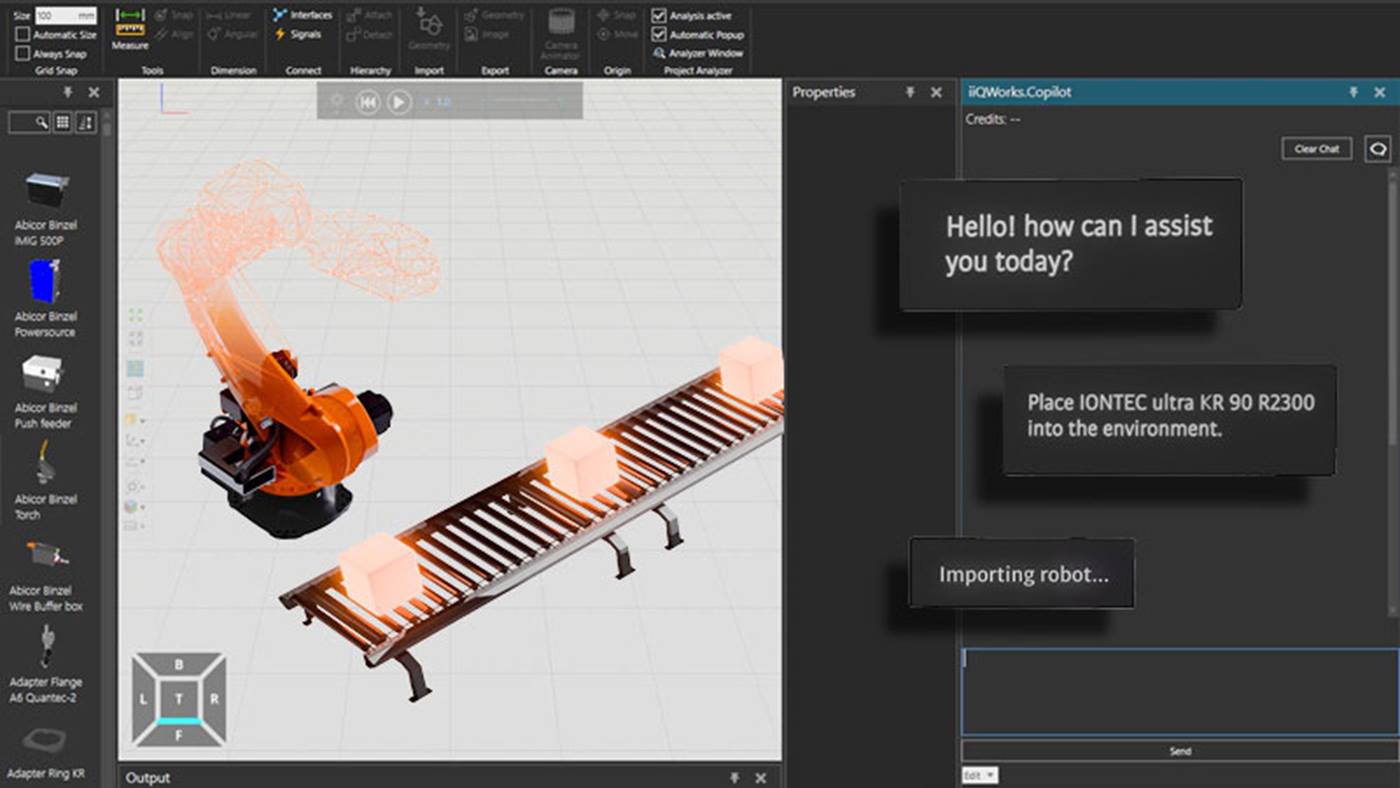Switch to the Properties panel
This screenshot has height=788, width=1400.
[x=822, y=92]
